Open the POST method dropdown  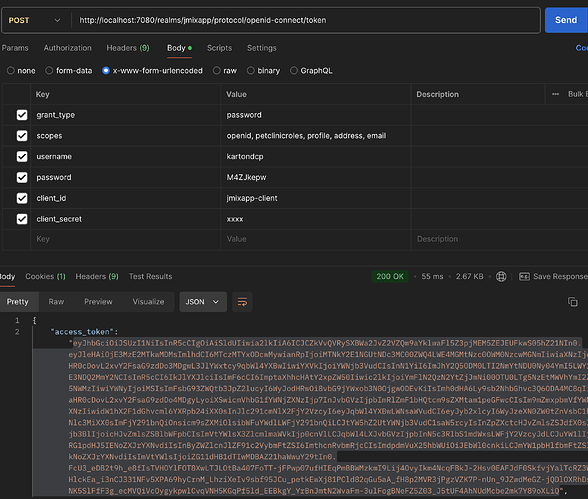(34, 20)
